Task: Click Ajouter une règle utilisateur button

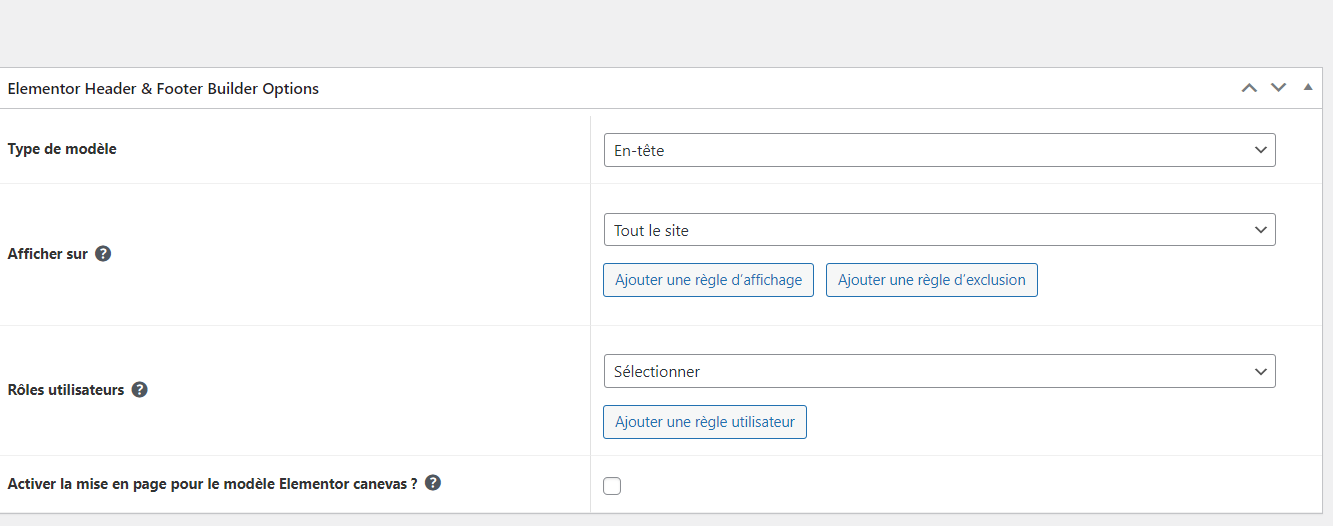Action: click(704, 422)
